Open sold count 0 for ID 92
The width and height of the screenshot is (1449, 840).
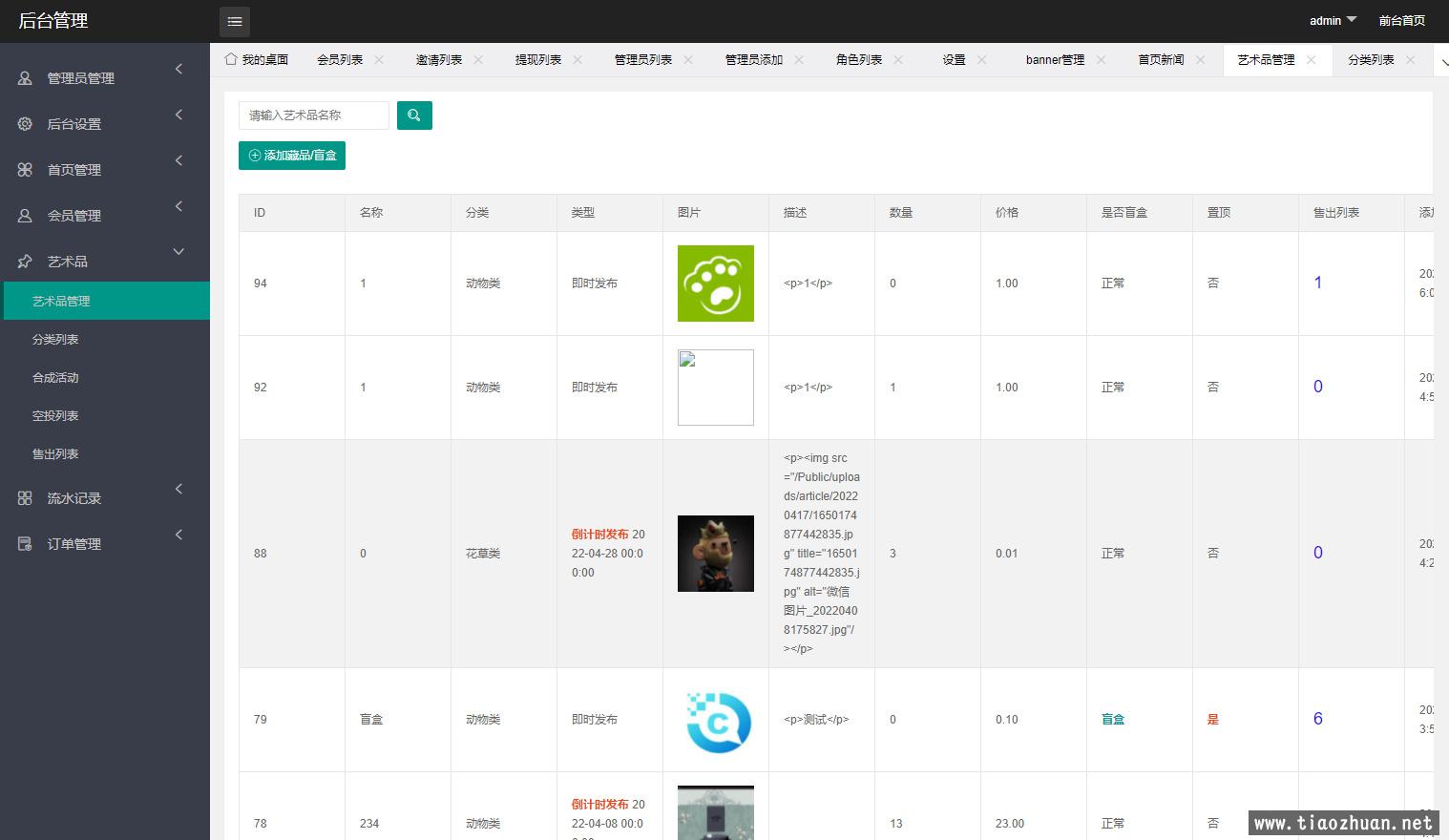(x=1318, y=387)
